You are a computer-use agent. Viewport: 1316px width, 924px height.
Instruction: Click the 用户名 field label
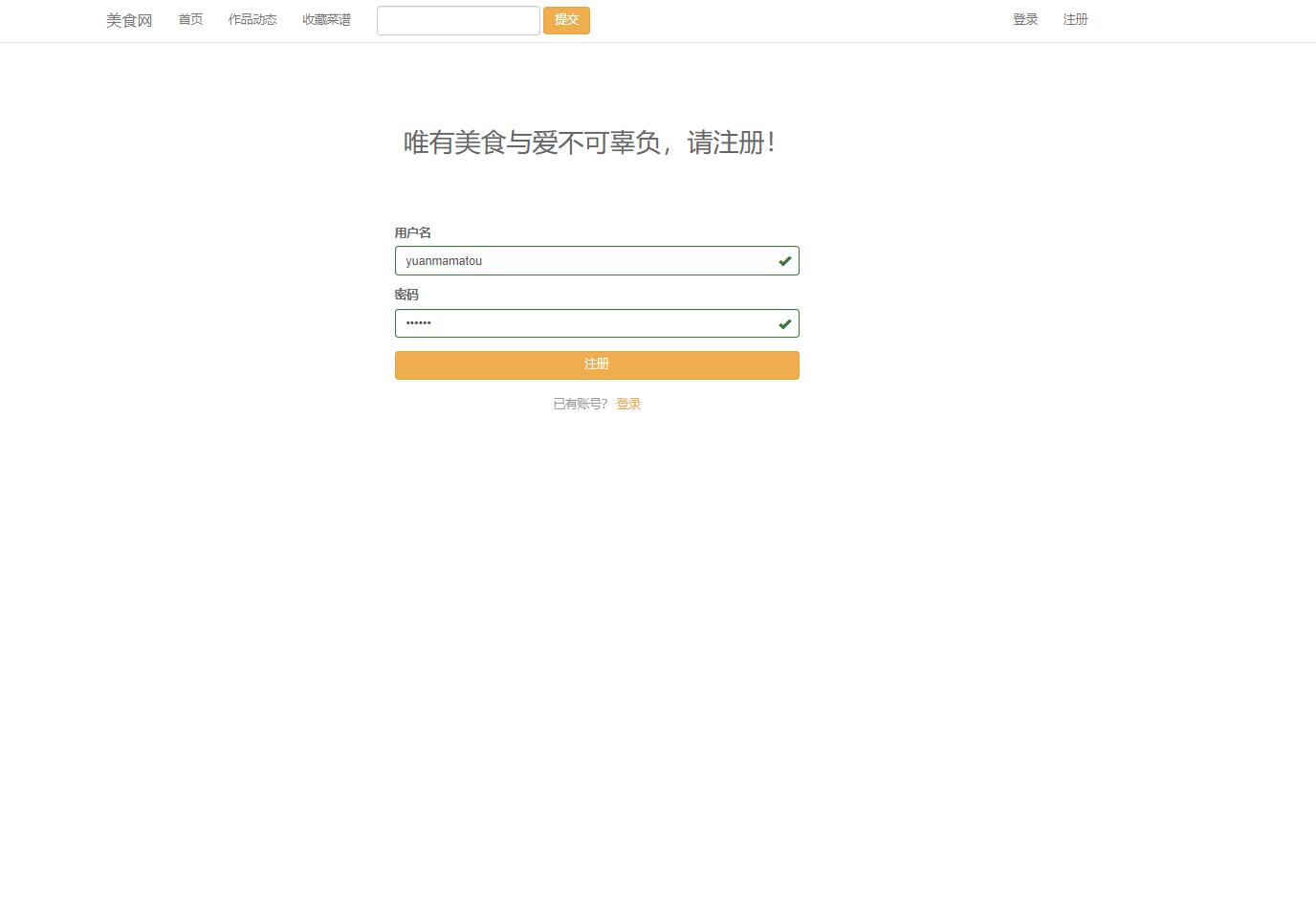point(412,232)
